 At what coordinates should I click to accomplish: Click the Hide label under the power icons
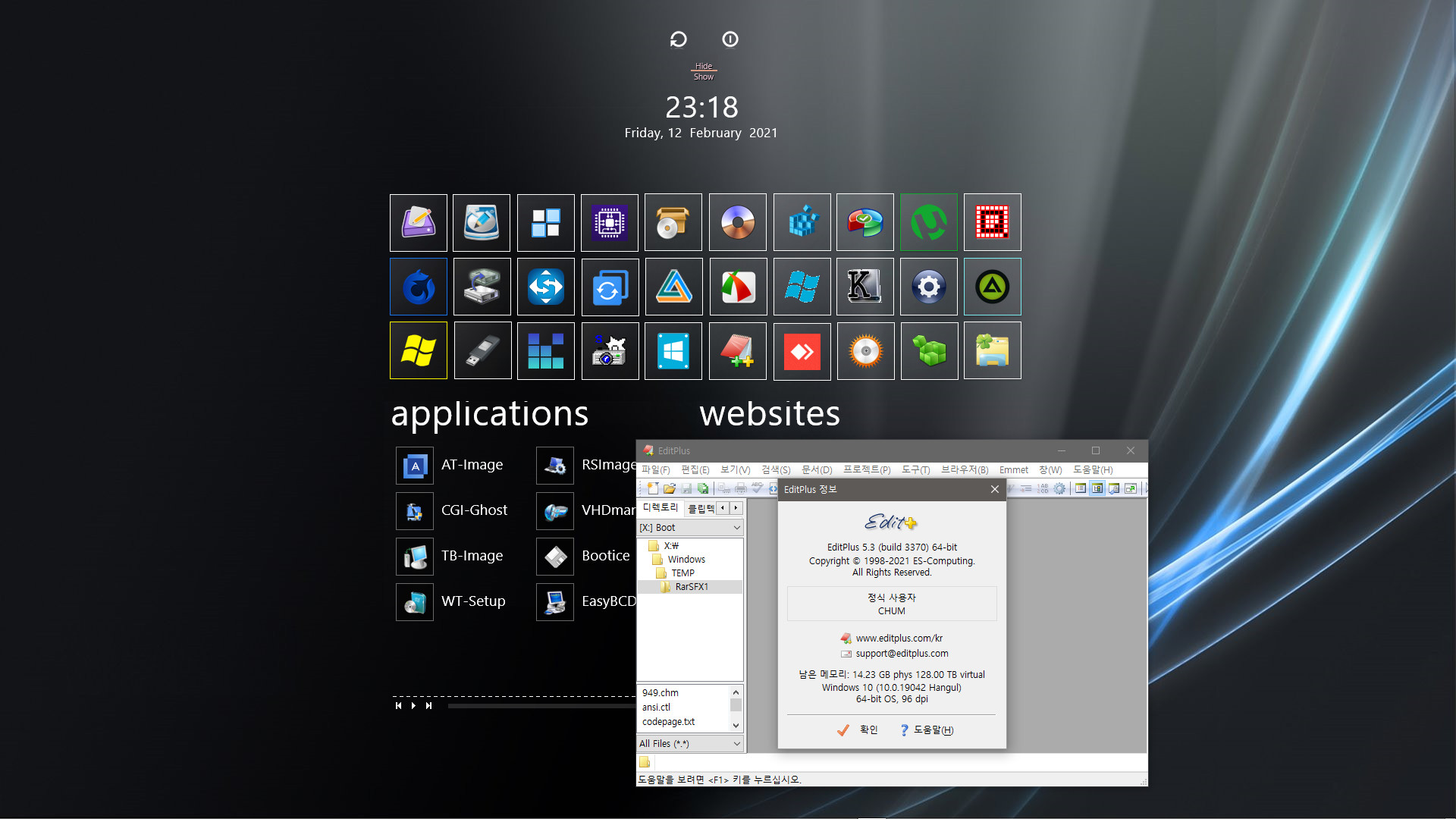703,66
